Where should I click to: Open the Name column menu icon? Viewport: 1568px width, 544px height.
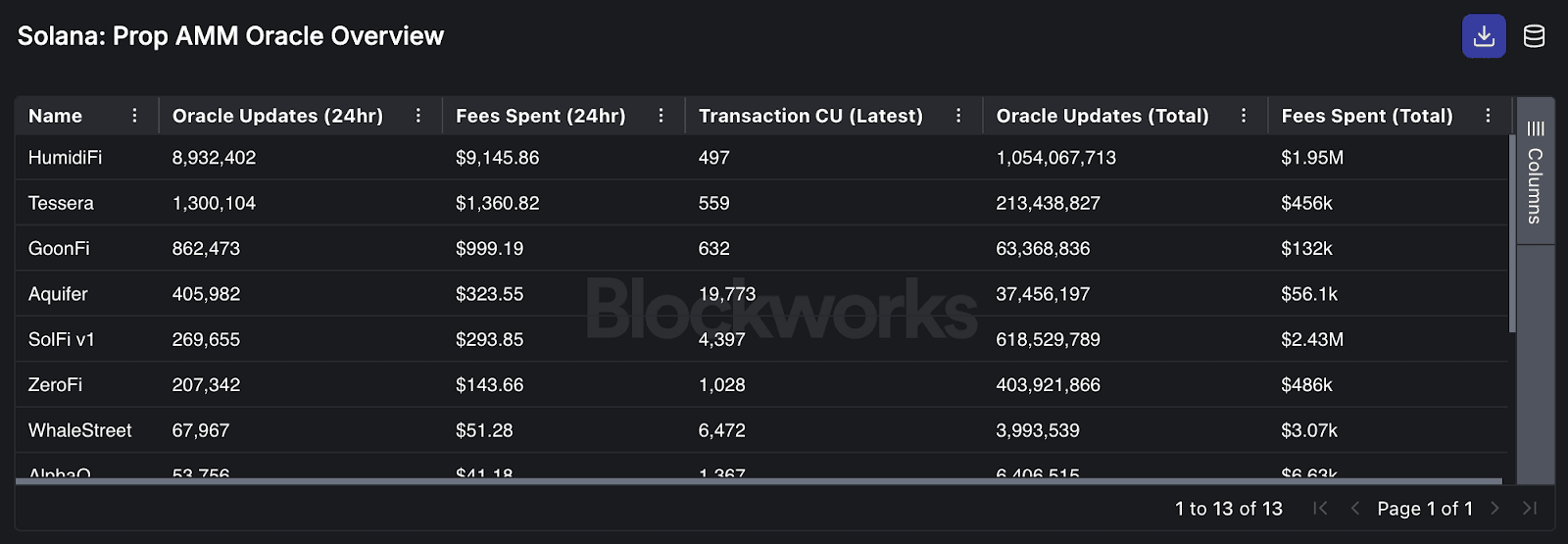[x=135, y=116]
